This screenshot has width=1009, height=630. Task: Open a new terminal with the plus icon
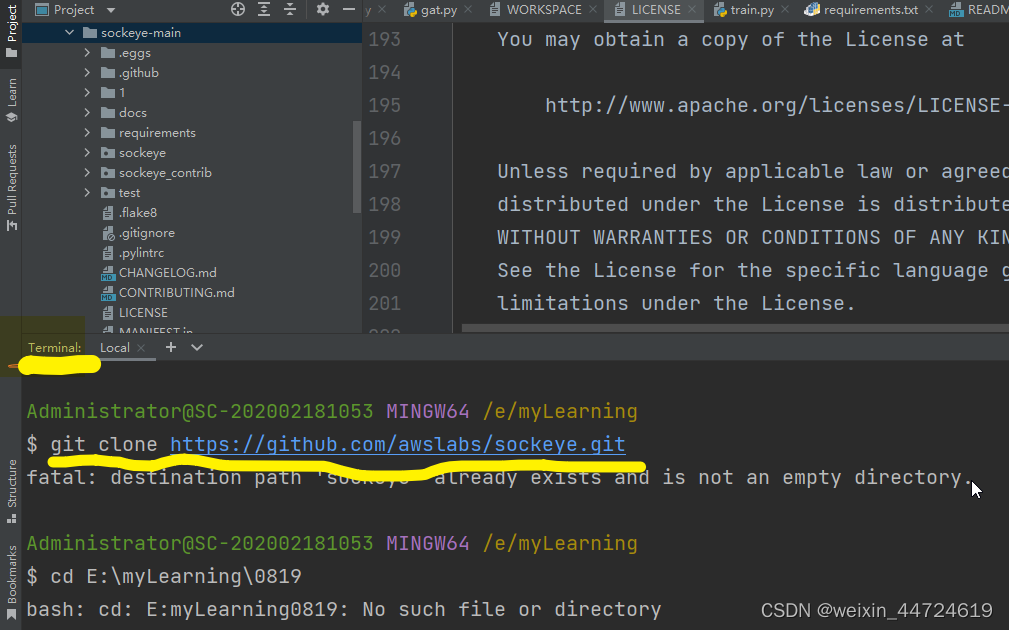coord(170,347)
